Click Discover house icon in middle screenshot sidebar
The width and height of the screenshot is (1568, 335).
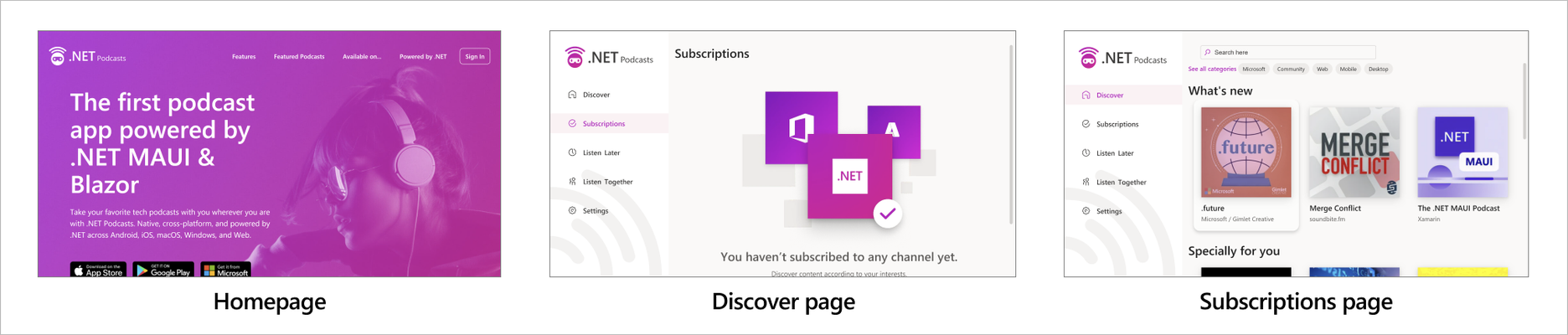(x=572, y=95)
